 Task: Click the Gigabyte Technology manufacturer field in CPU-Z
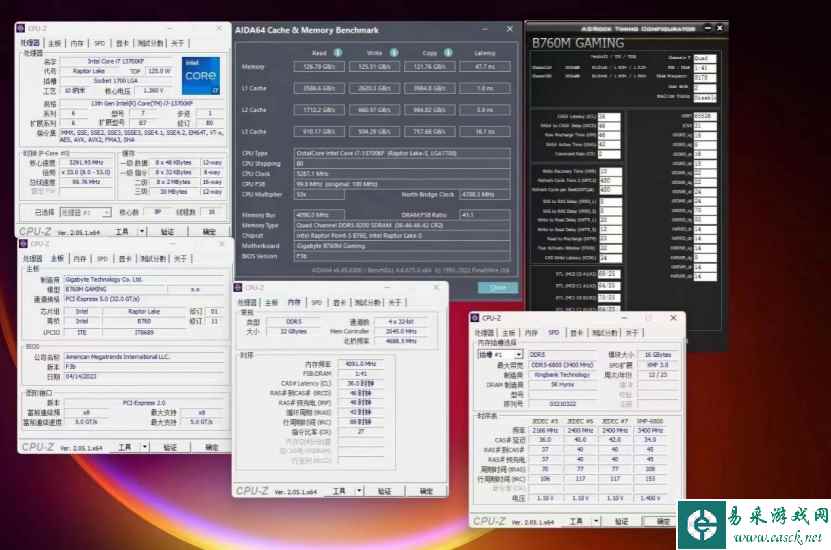[x=144, y=279]
